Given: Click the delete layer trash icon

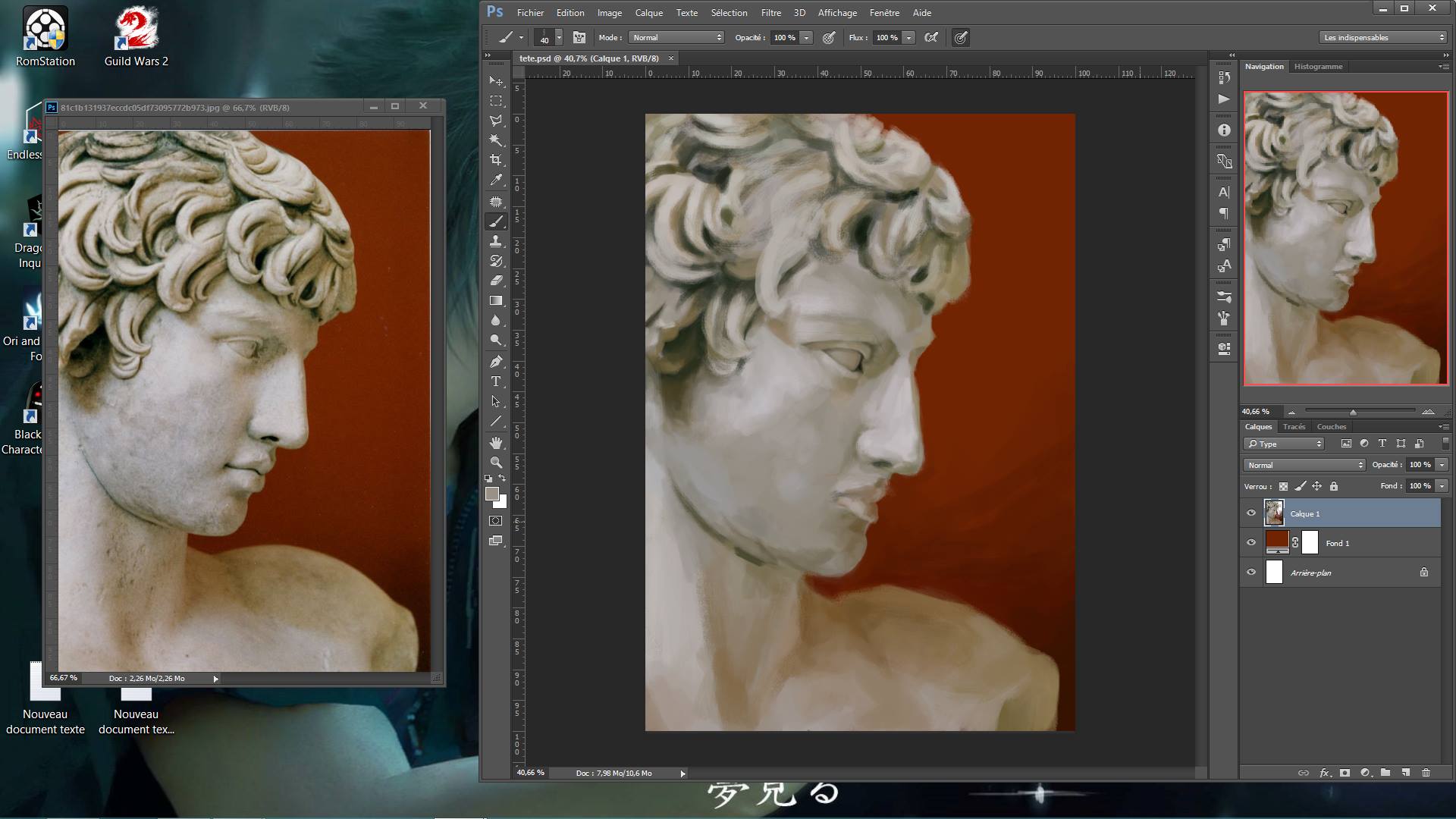Looking at the screenshot, I should click(1426, 773).
